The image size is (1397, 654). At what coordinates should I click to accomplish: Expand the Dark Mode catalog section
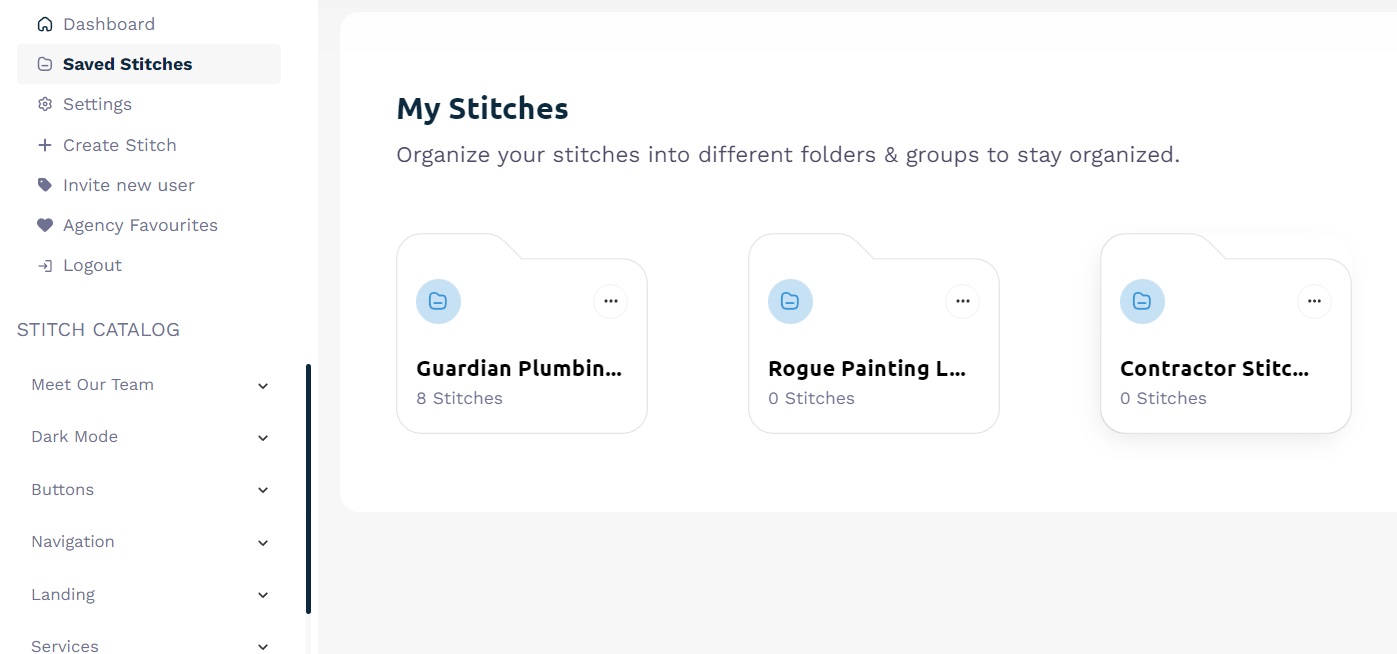pyautogui.click(x=263, y=438)
